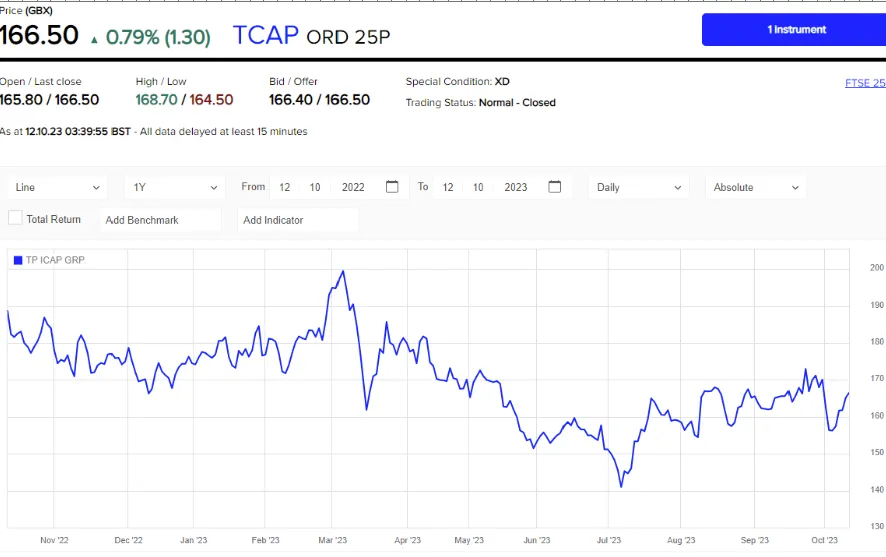This screenshot has height=557, width=886.
Task: Click the green price change arrow icon
Action: point(94,40)
